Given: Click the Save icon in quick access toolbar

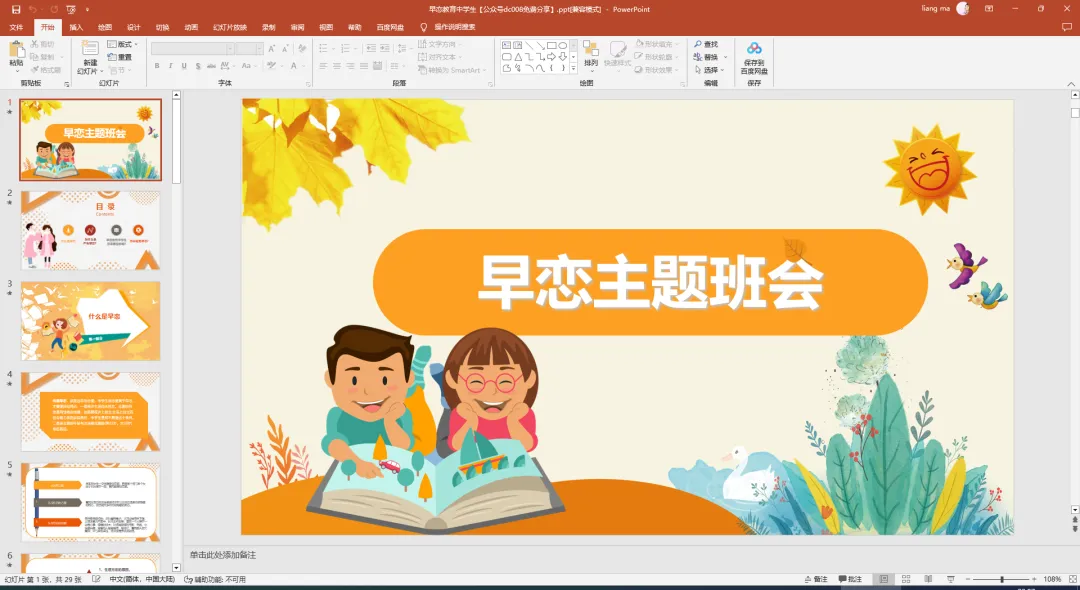Looking at the screenshot, I should [16, 10].
